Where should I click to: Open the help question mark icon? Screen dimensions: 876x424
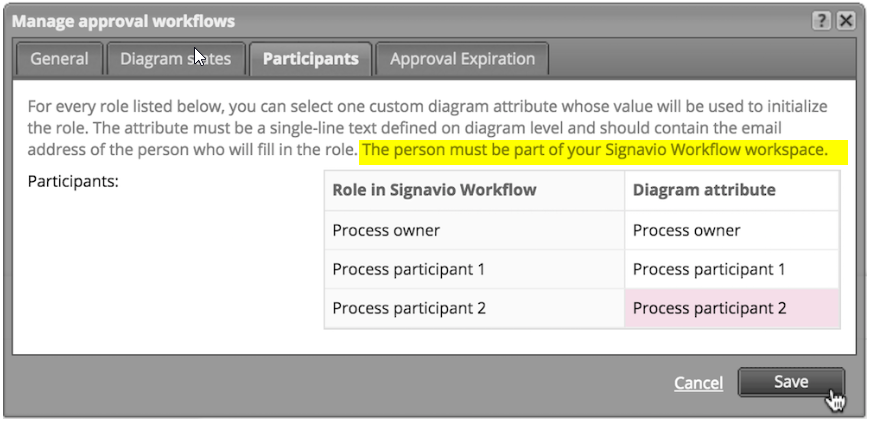pos(821,21)
